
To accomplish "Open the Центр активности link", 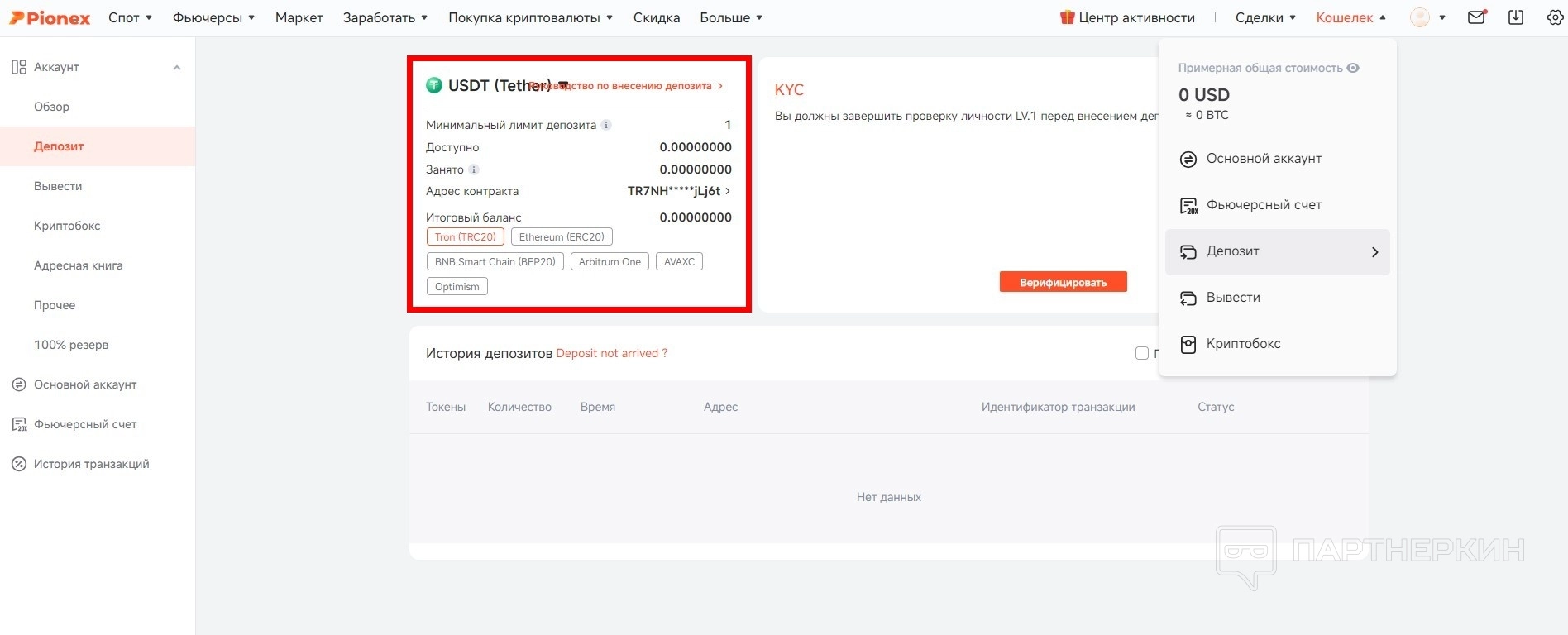I will pyautogui.click(x=1136, y=17).
